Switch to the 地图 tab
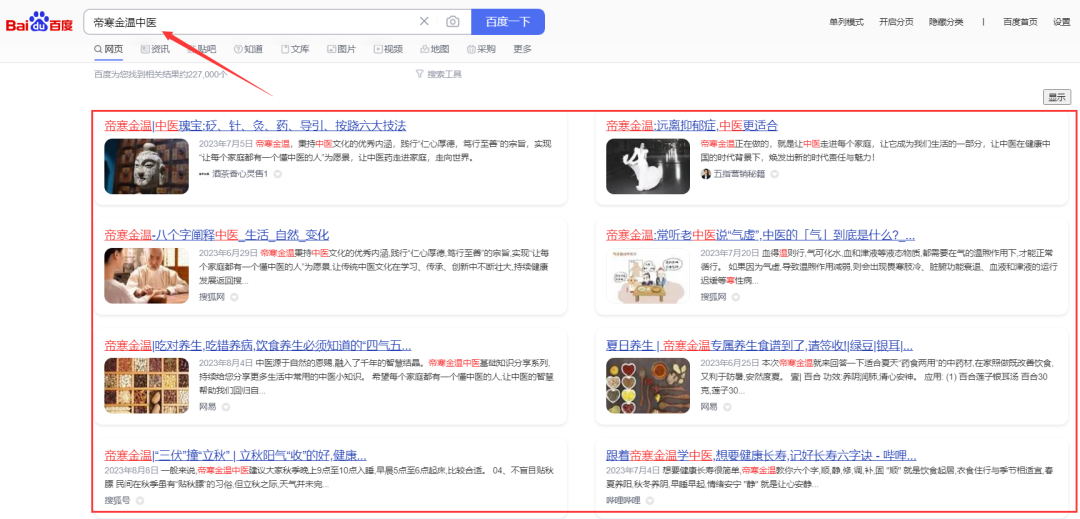Image resolution: width=1080 pixels, height=519 pixels. 435,49
